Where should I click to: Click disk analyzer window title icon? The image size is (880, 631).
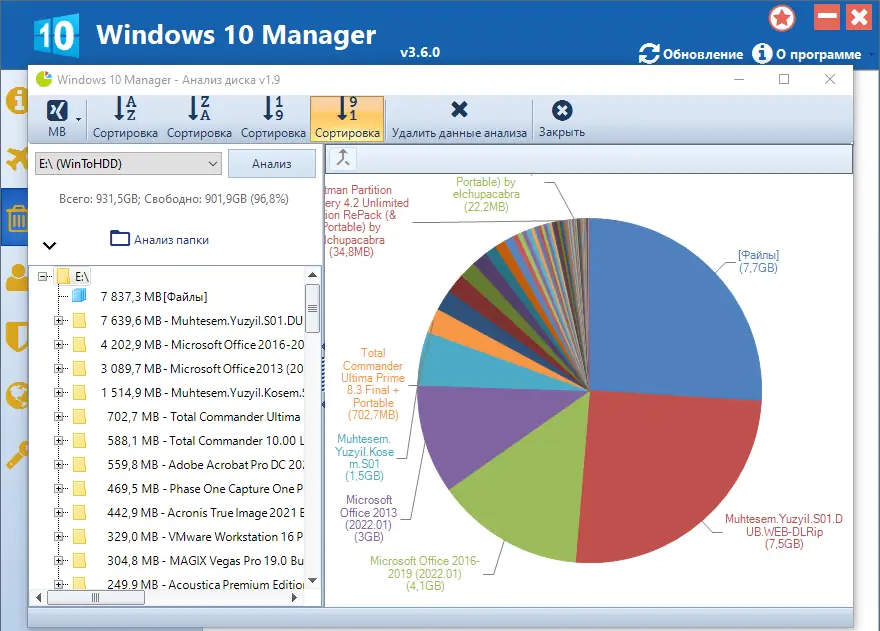pyautogui.click(x=44, y=79)
